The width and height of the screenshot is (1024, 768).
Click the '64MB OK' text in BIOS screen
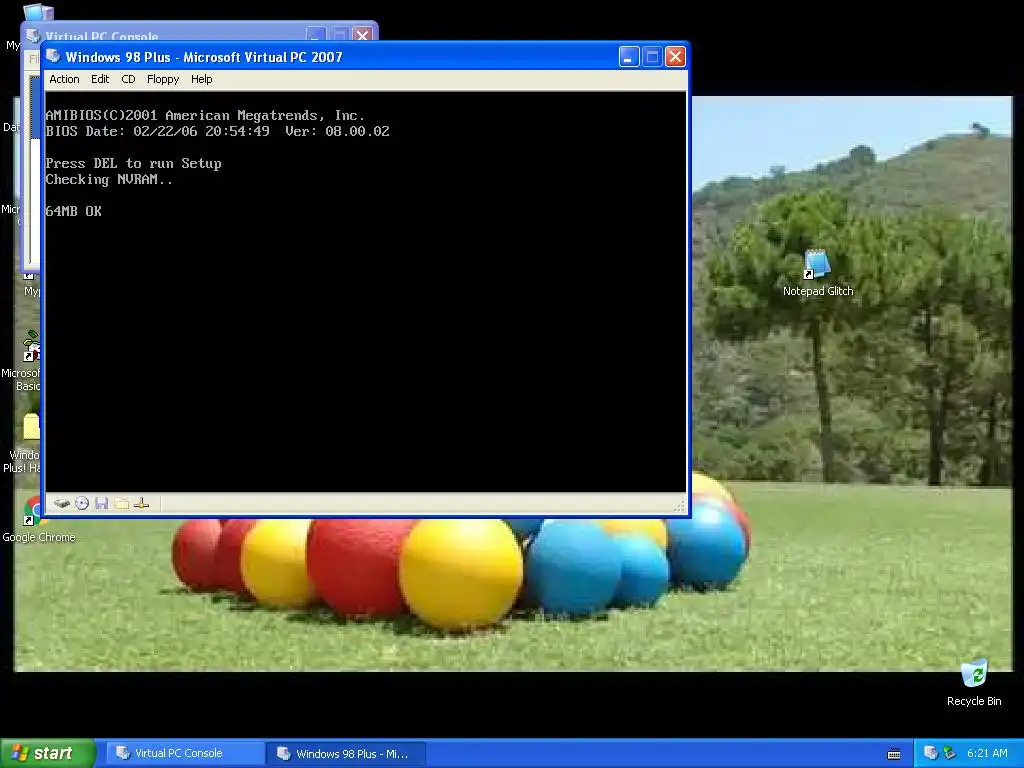click(73, 211)
